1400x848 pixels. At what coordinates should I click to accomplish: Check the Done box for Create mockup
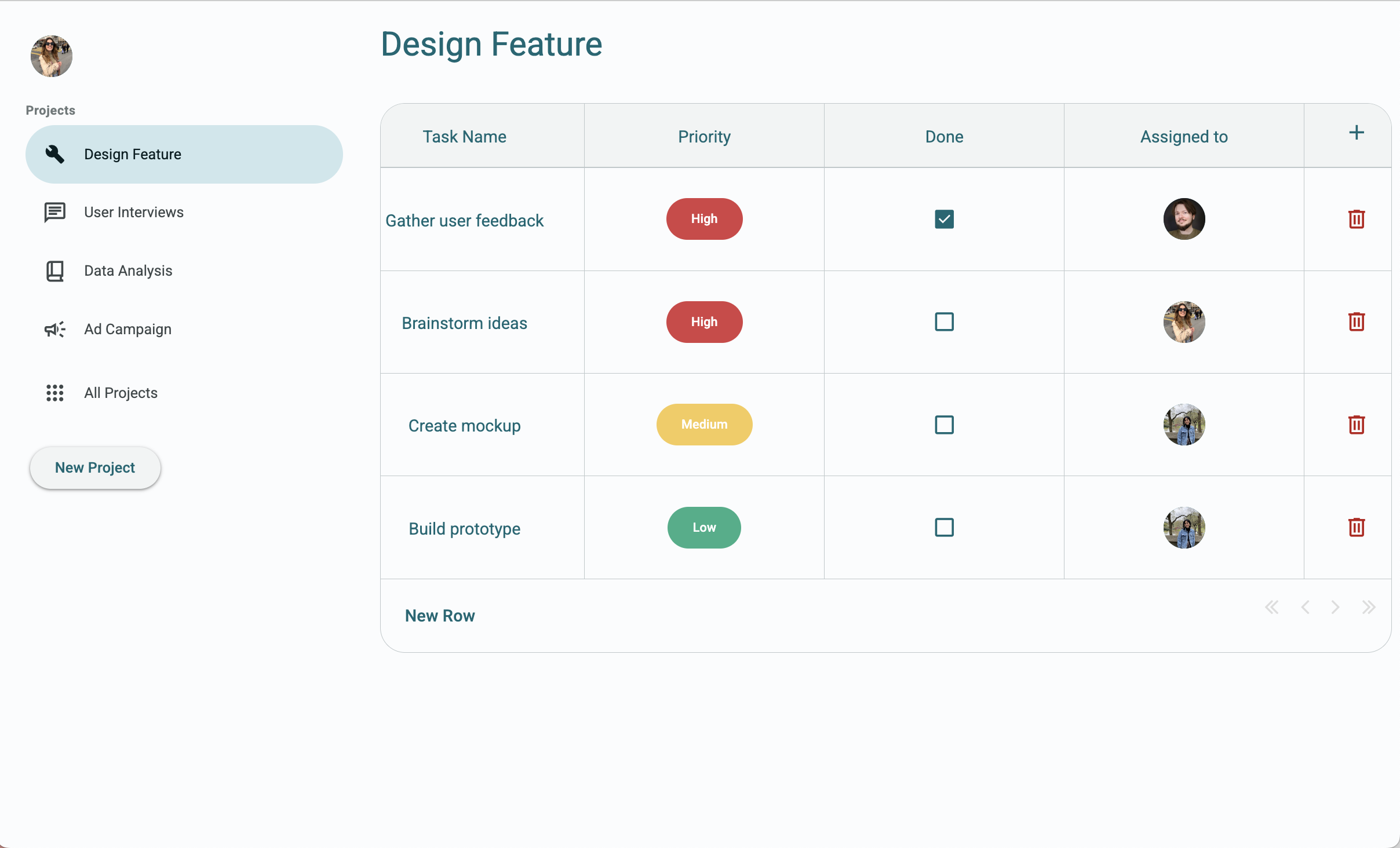(943, 425)
